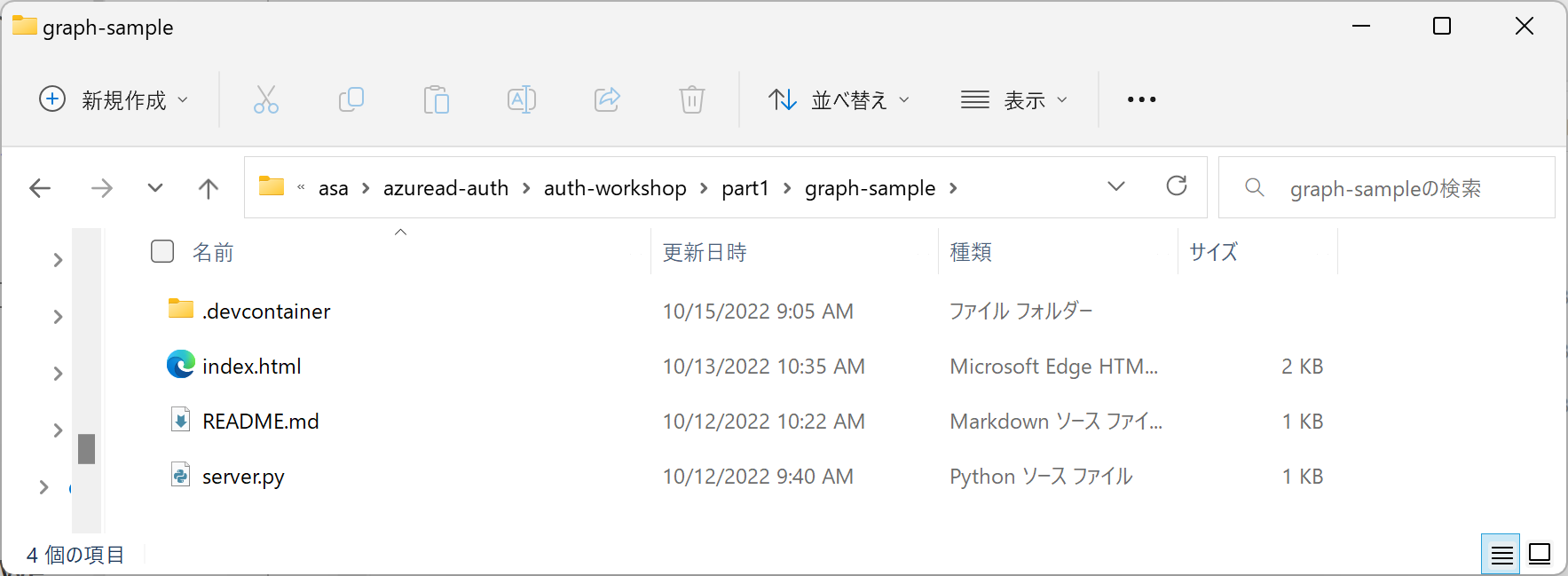Click the back navigation arrow
The height and width of the screenshot is (576, 1568).
pos(40,187)
